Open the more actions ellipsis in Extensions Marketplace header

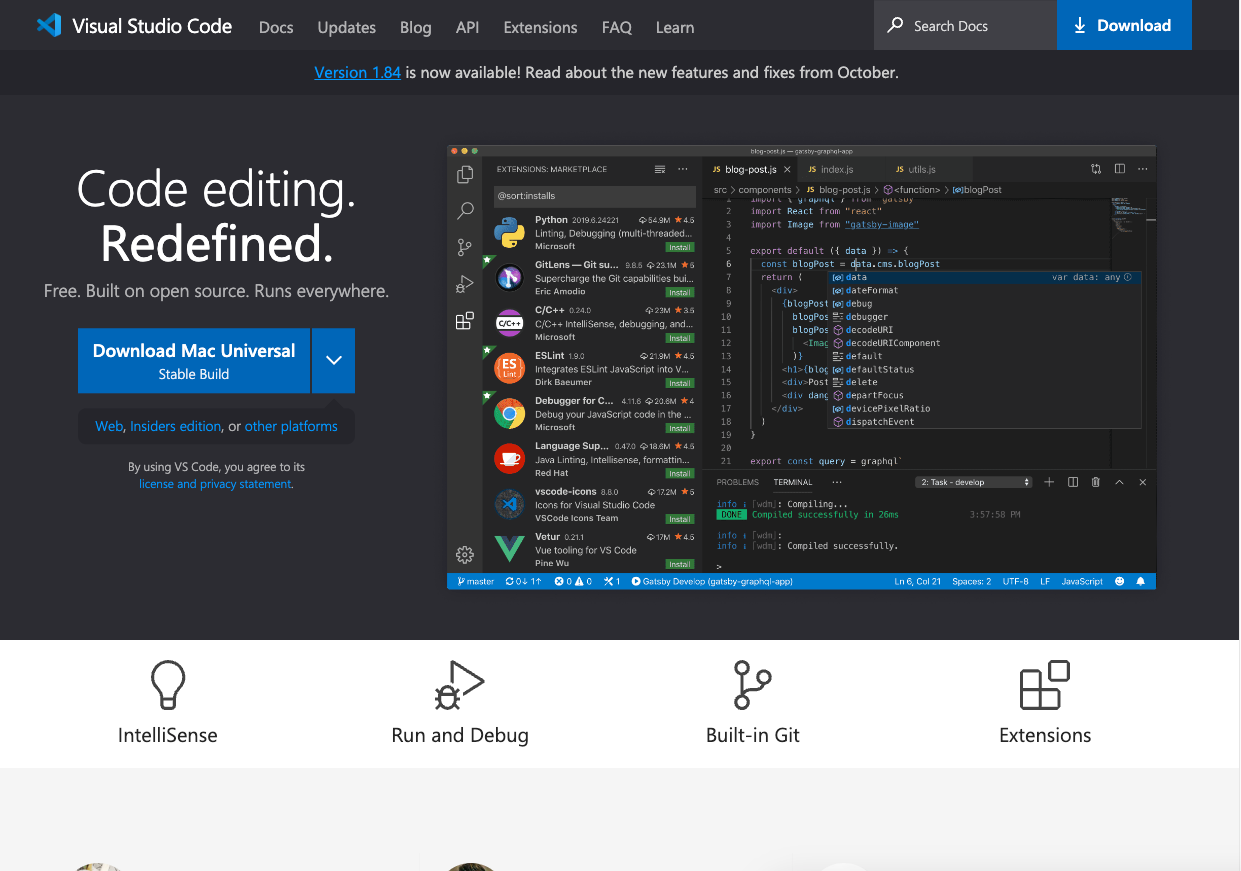point(683,169)
